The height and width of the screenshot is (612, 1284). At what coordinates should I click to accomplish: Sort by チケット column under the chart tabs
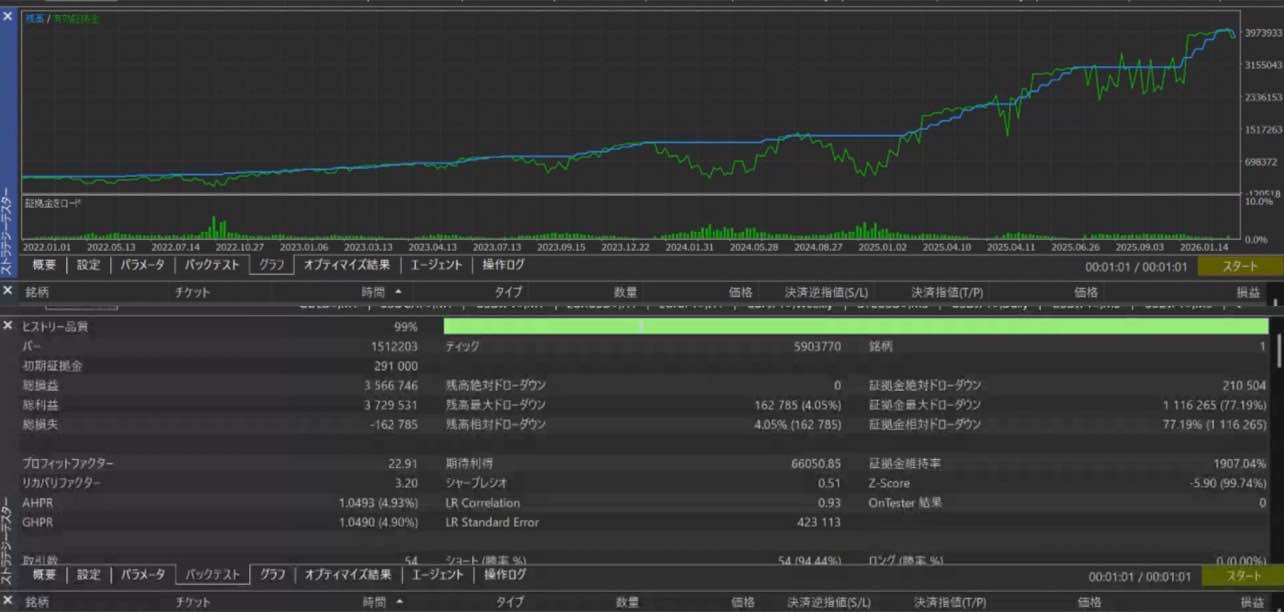tap(192, 292)
